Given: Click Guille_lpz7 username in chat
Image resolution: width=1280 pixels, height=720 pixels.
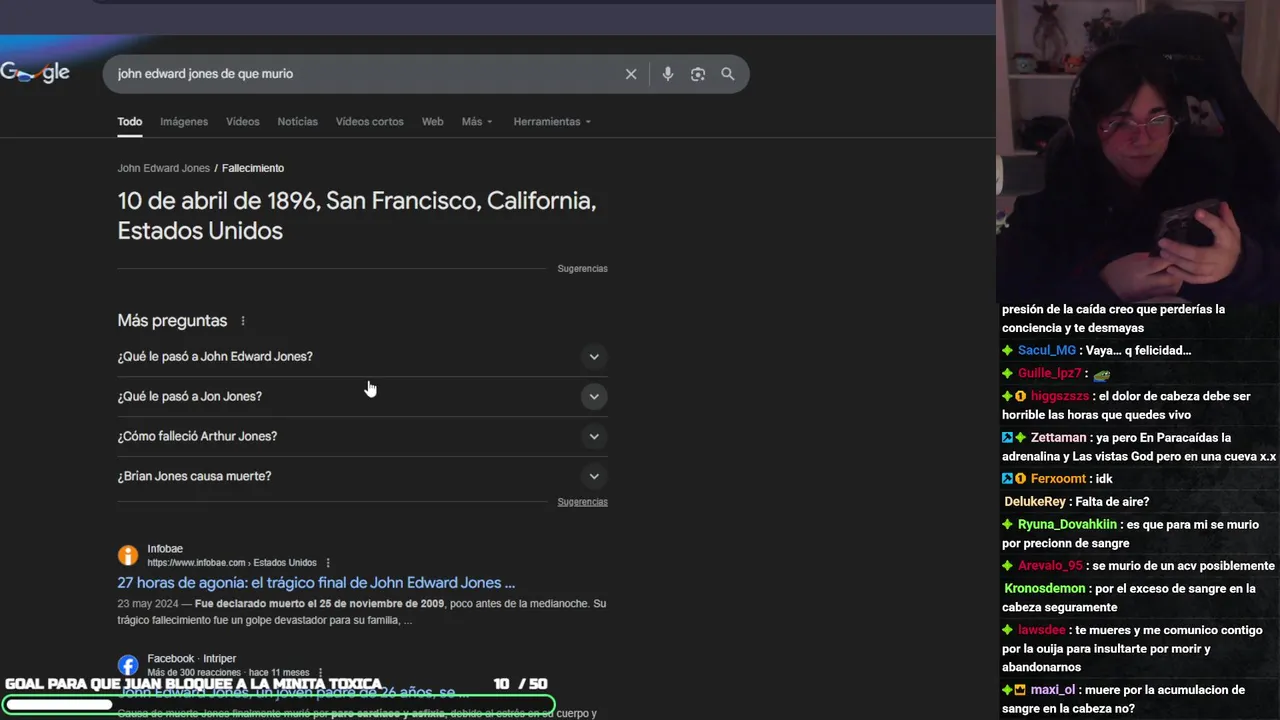Looking at the screenshot, I should [x=1049, y=373].
